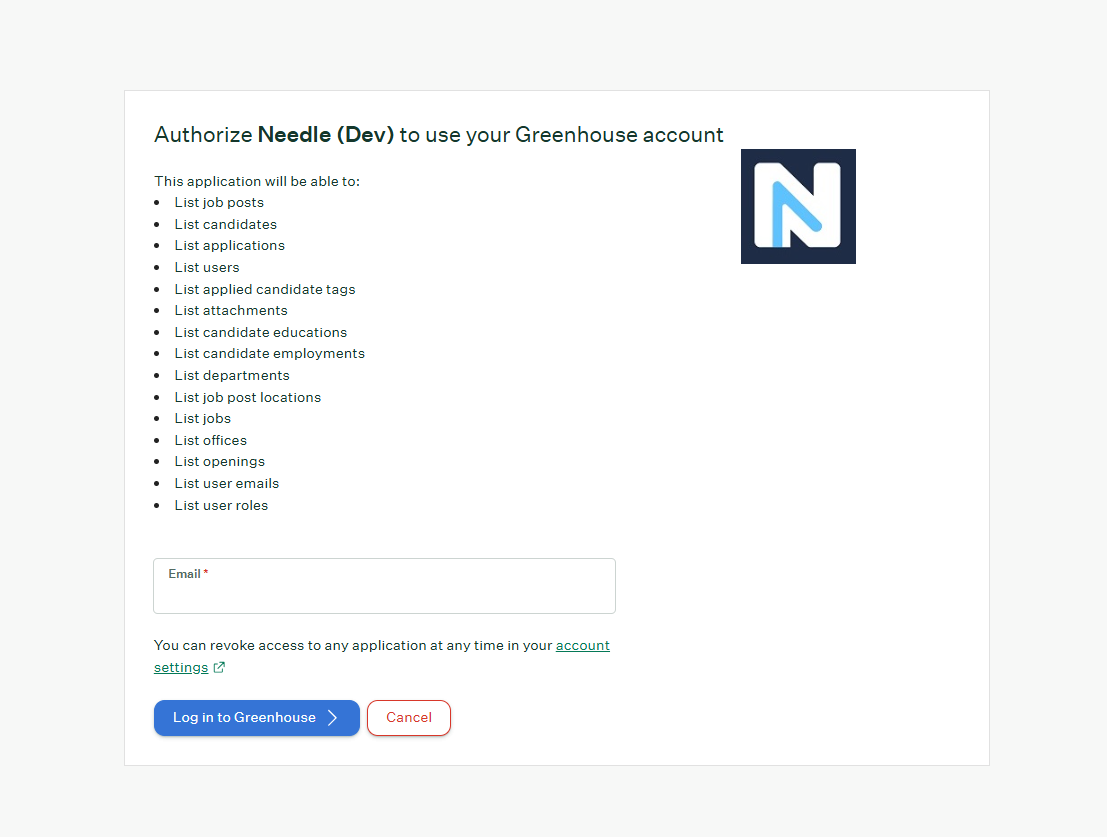The image size is (1107, 837).
Task: Select the List applied candidate tags item
Action: 265,290
